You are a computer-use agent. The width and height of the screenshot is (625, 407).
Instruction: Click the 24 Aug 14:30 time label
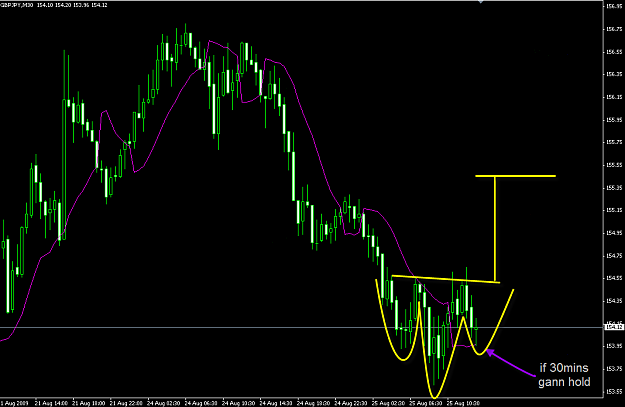[x=276, y=403]
